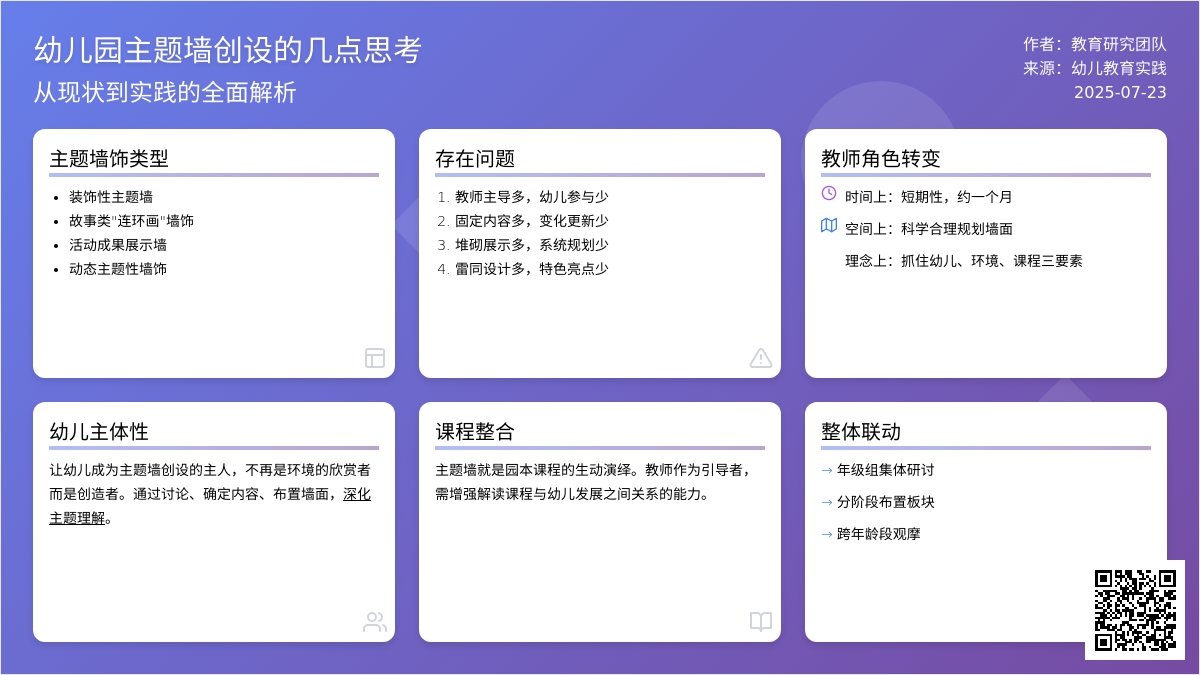Click item 教师主导多，幼儿参与少
1200x675 pixels.
tap(532, 197)
